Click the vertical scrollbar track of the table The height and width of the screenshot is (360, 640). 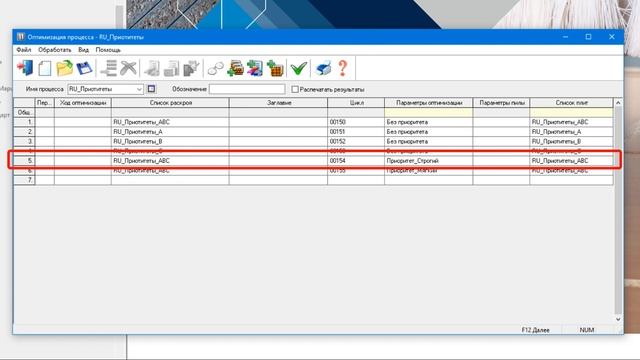click(618, 211)
